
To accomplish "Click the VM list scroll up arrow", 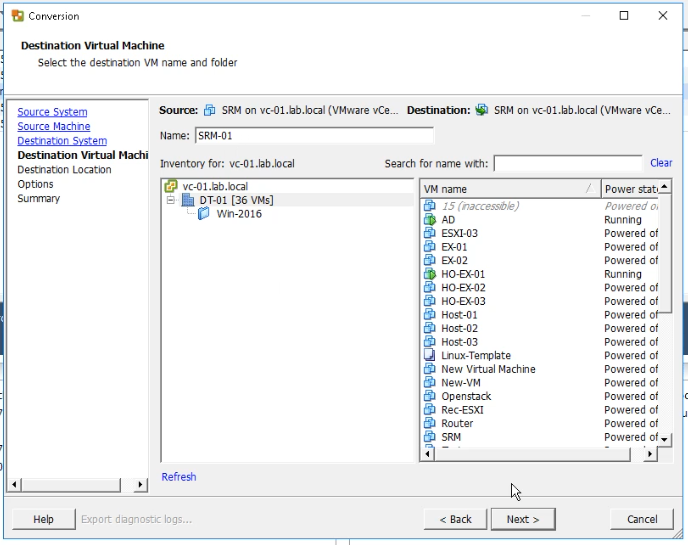I will [x=665, y=187].
